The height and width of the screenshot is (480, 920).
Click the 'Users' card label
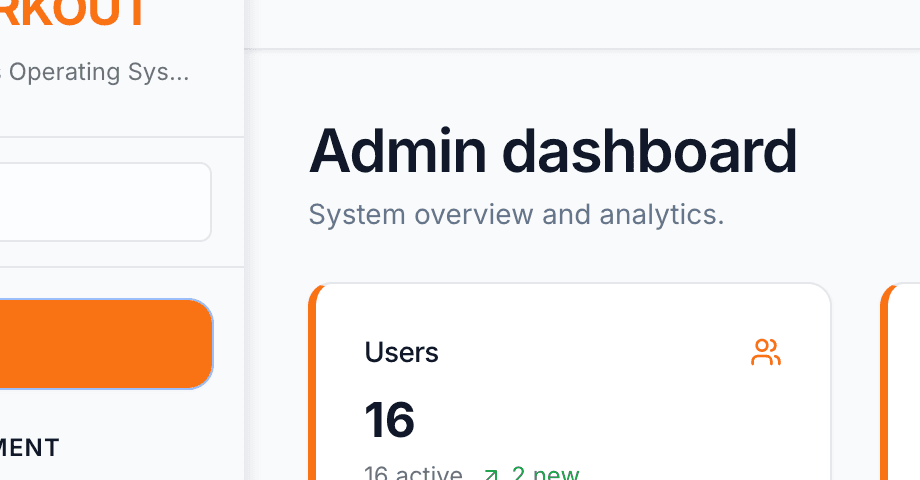tap(401, 352)
